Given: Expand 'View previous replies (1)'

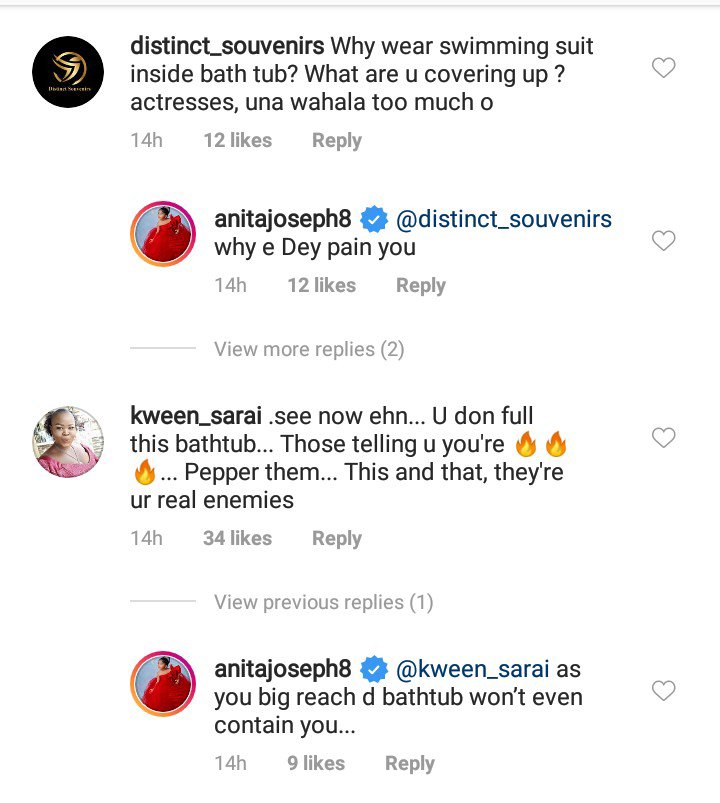Looking at the screenshot, I should (x=323, y=602).
